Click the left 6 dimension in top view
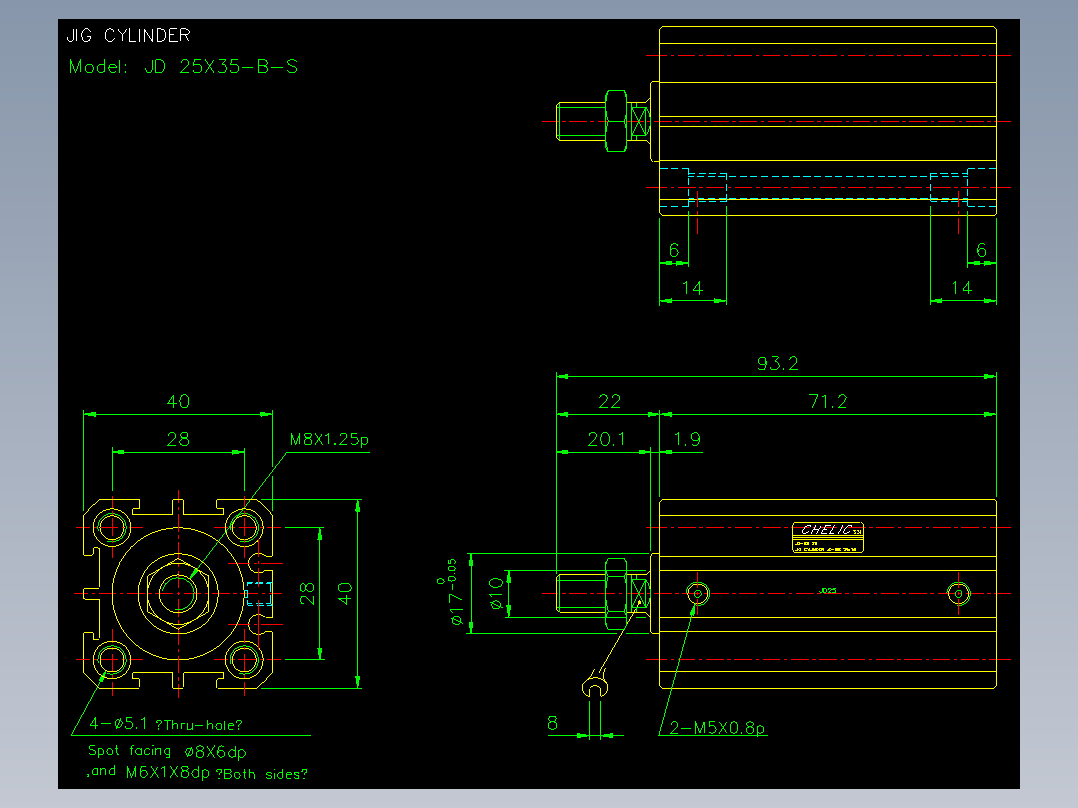Screen dimensions: 1078x808 pos(674,250)
